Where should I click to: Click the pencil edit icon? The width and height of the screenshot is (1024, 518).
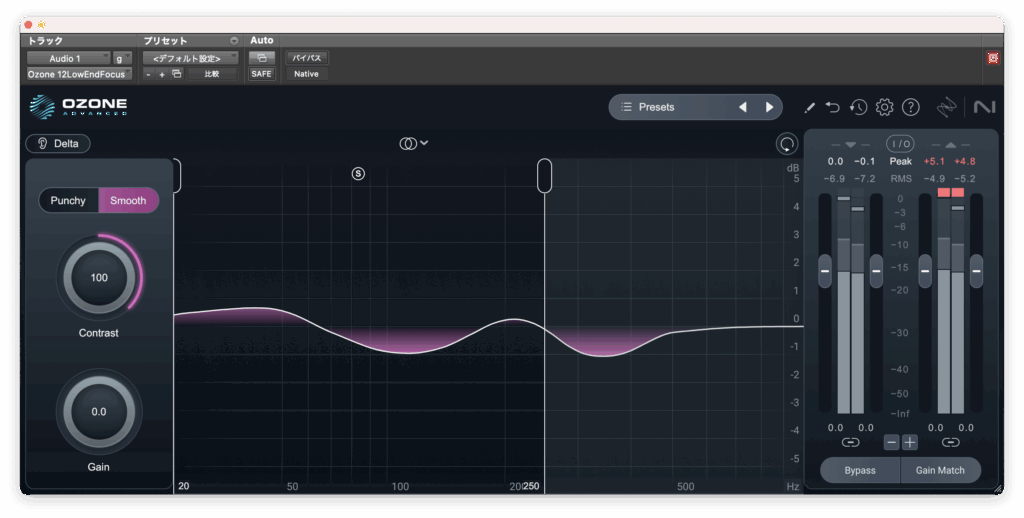pyautogui.click(x=809, y=107)
